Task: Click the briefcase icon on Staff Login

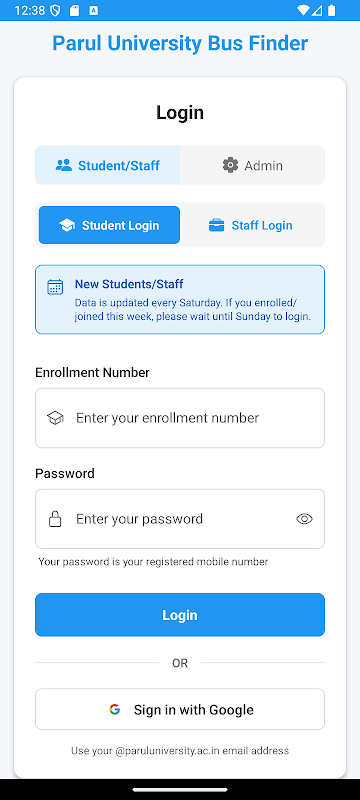Action: click(217, 226)
